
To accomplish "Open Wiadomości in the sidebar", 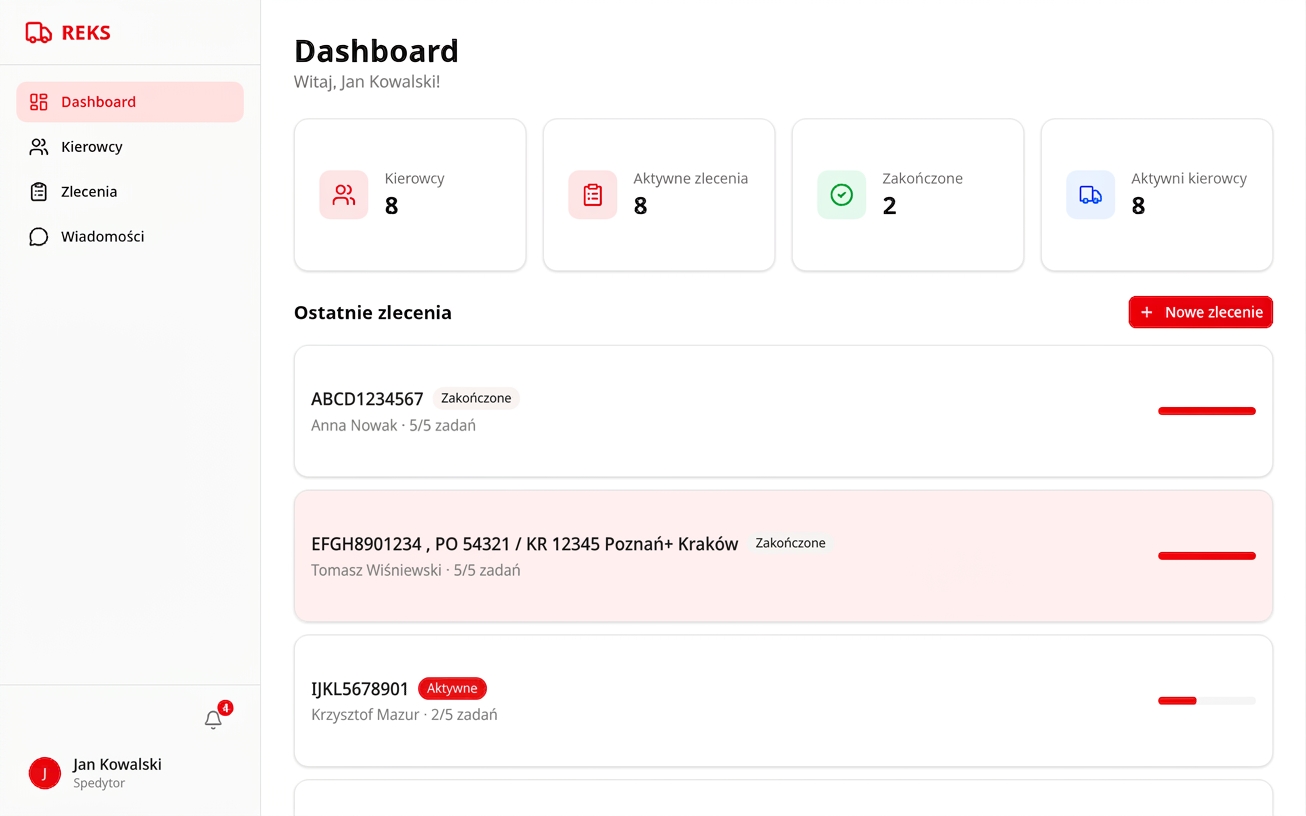I will coord(130,237).
